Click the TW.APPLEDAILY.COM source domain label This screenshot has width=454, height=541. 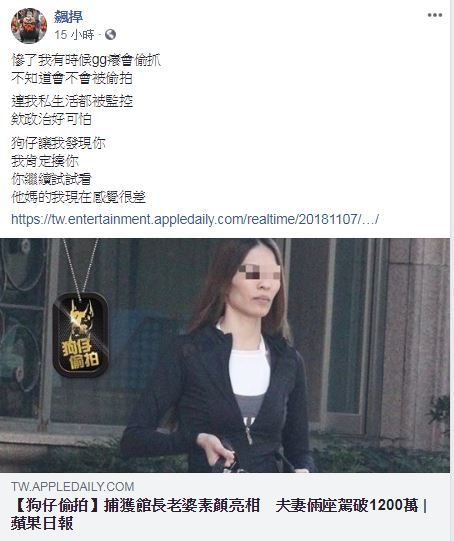pyautogui.click(x=72, y=486)
